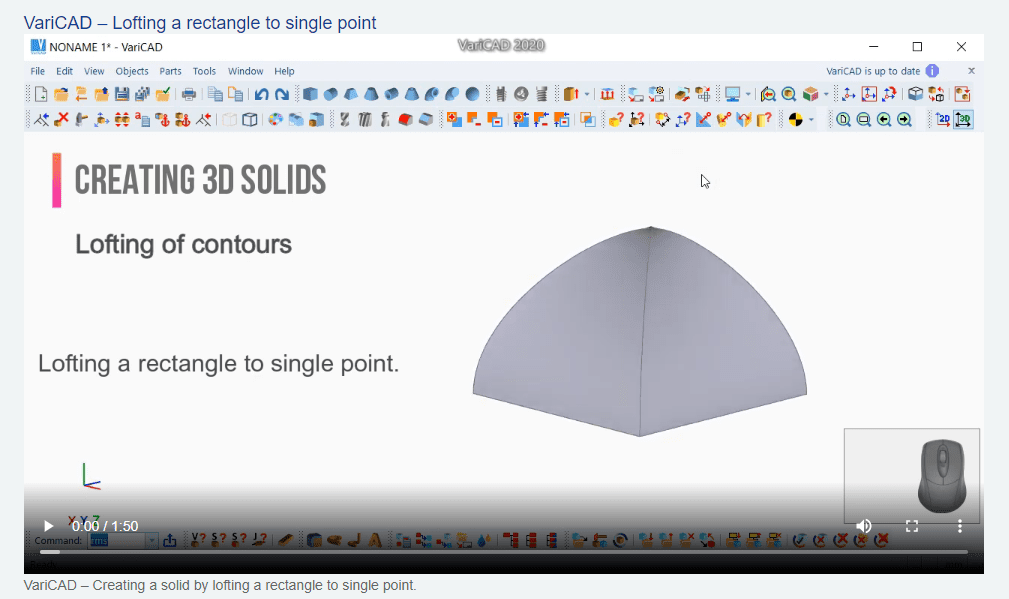Viewport: 1009px width, 599px height.
Task: Click the mouse illustration thumbnail
Action: [912, 476]
